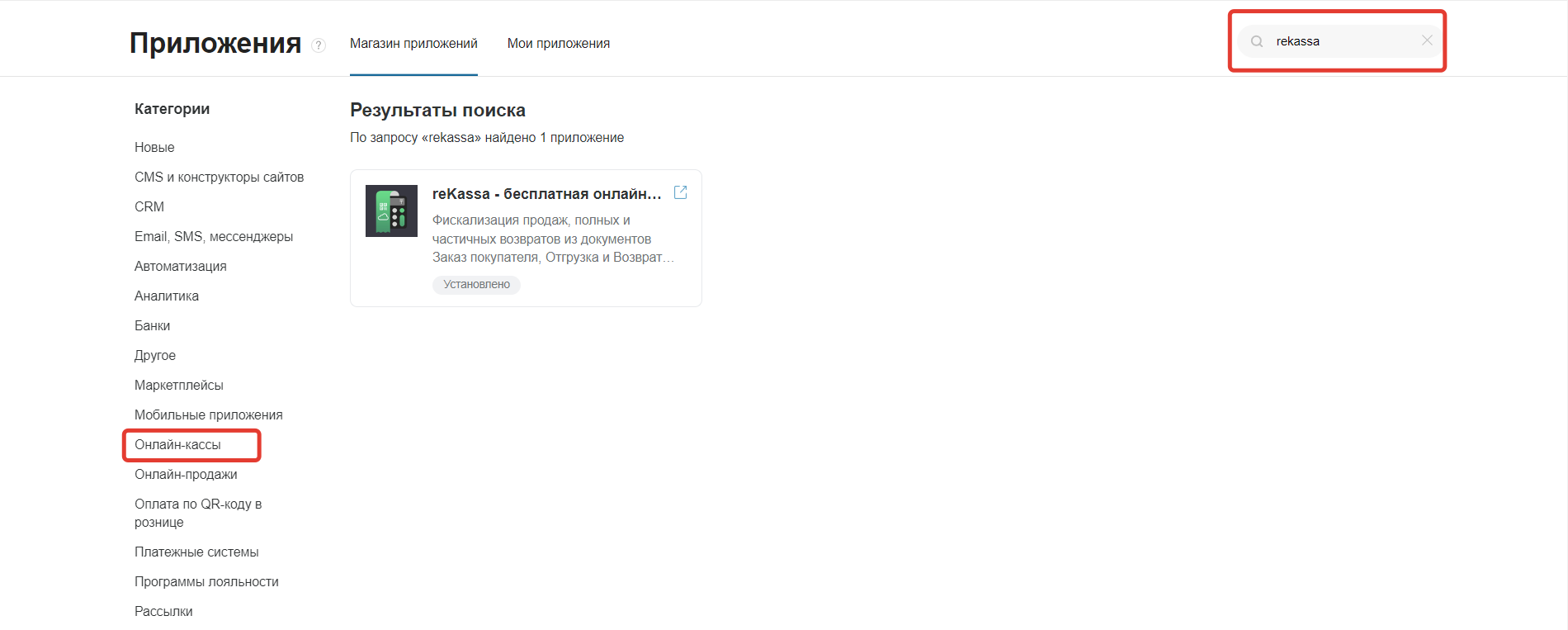Screen dimensions: 1568x630
Task: Click the Категории heading
Action: pyautogui.click(x=172, y=109)
